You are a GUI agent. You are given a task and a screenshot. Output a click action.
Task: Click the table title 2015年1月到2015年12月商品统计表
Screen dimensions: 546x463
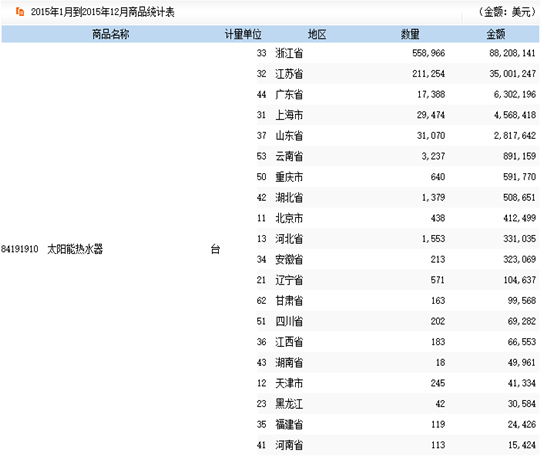[102, 12]
